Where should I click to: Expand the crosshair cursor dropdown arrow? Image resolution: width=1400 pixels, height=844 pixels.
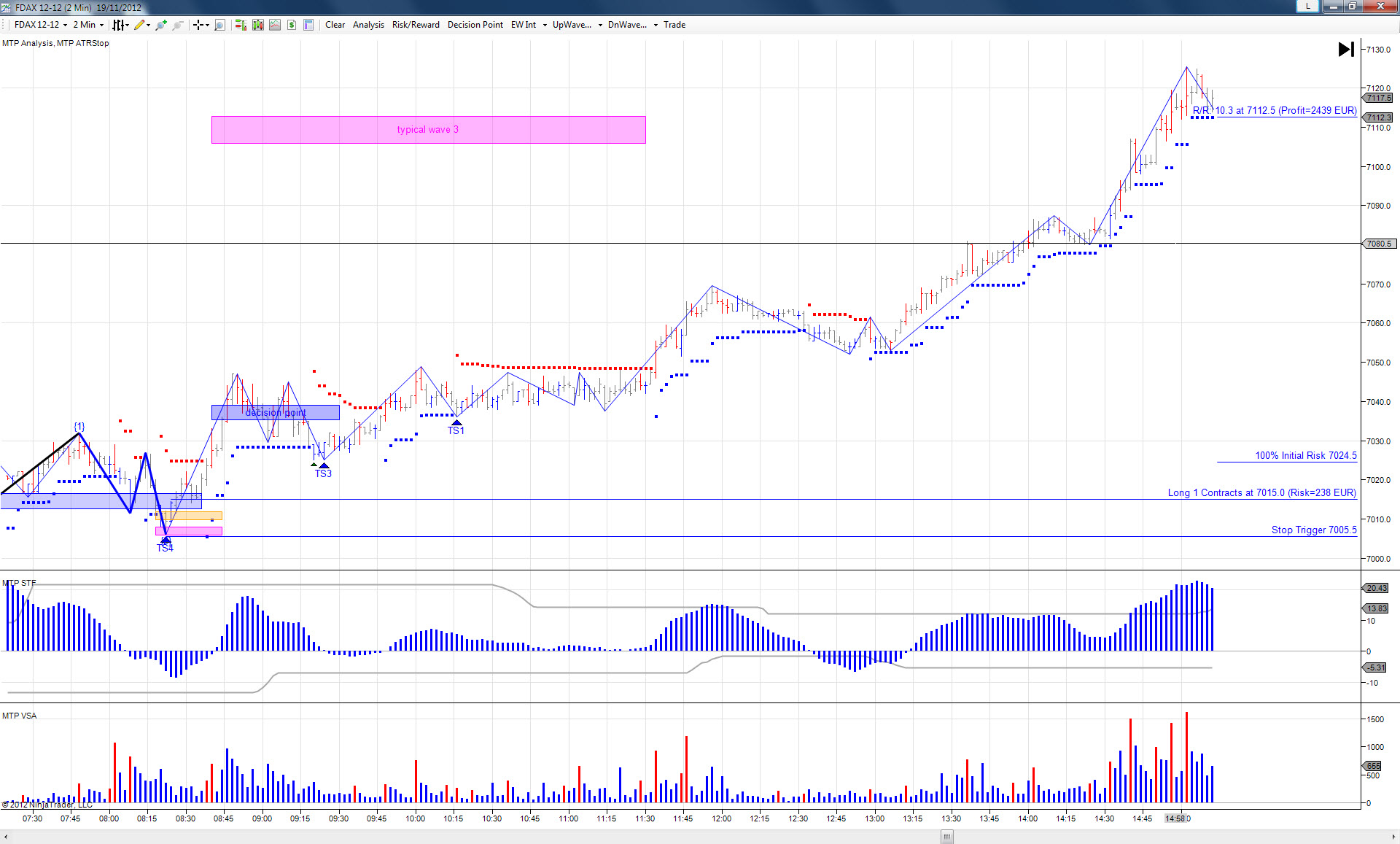pos(207,25)
